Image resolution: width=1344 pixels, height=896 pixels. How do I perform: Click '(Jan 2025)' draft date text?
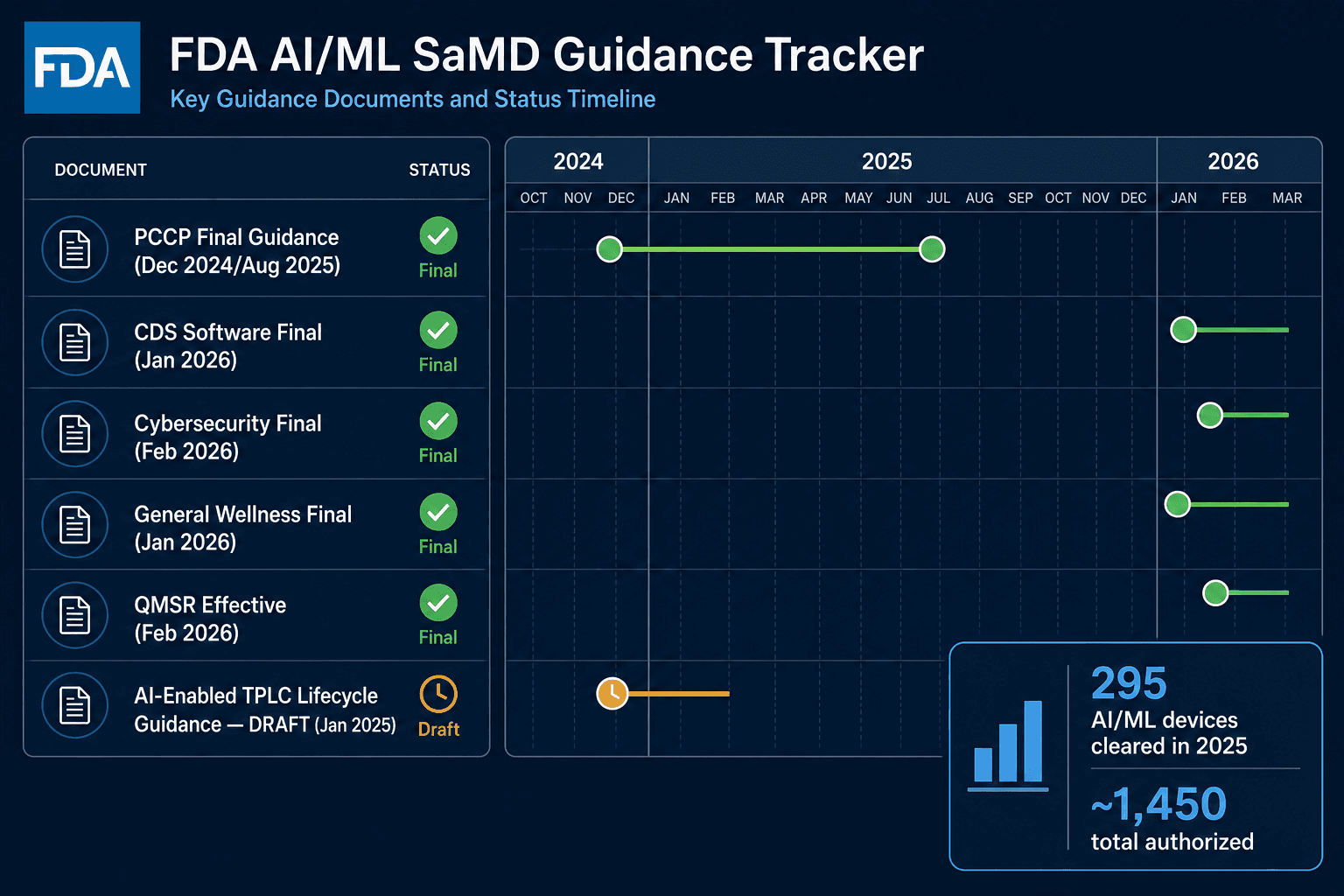(x=355, y=724)
